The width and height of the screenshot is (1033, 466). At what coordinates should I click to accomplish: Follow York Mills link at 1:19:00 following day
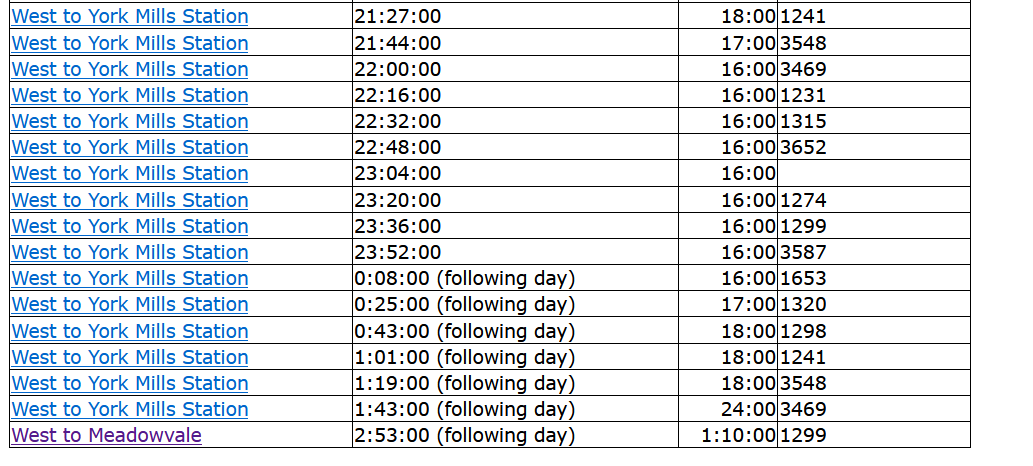pos(129,383)
